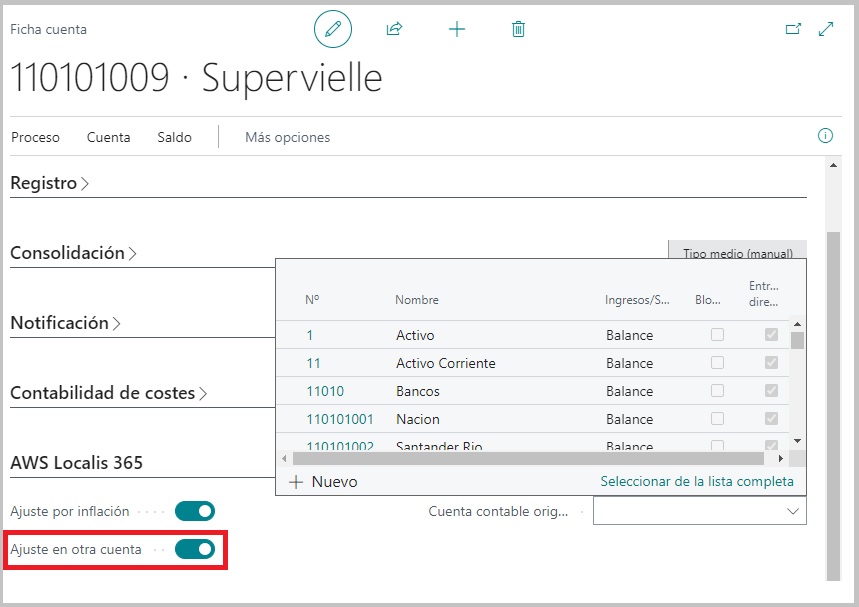Check Blocked box in Bancos row
This screenshot has width=859, height=607.
pos(717,391)
